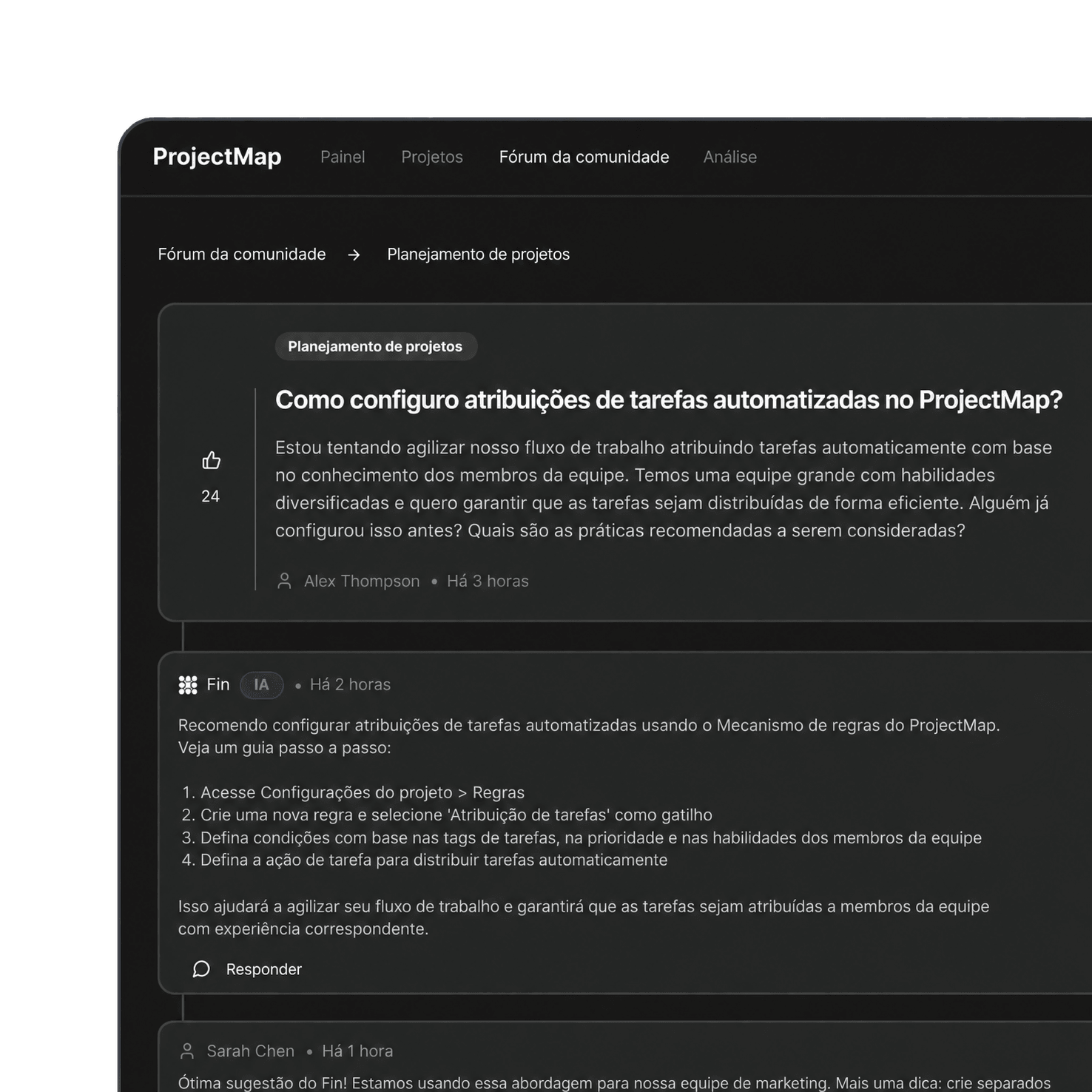This screenshot has width=1092, height=1092.
Task: Click Sarah's comment 'Ótima sugestão do Fin!'
Action: coord(614,1082)
